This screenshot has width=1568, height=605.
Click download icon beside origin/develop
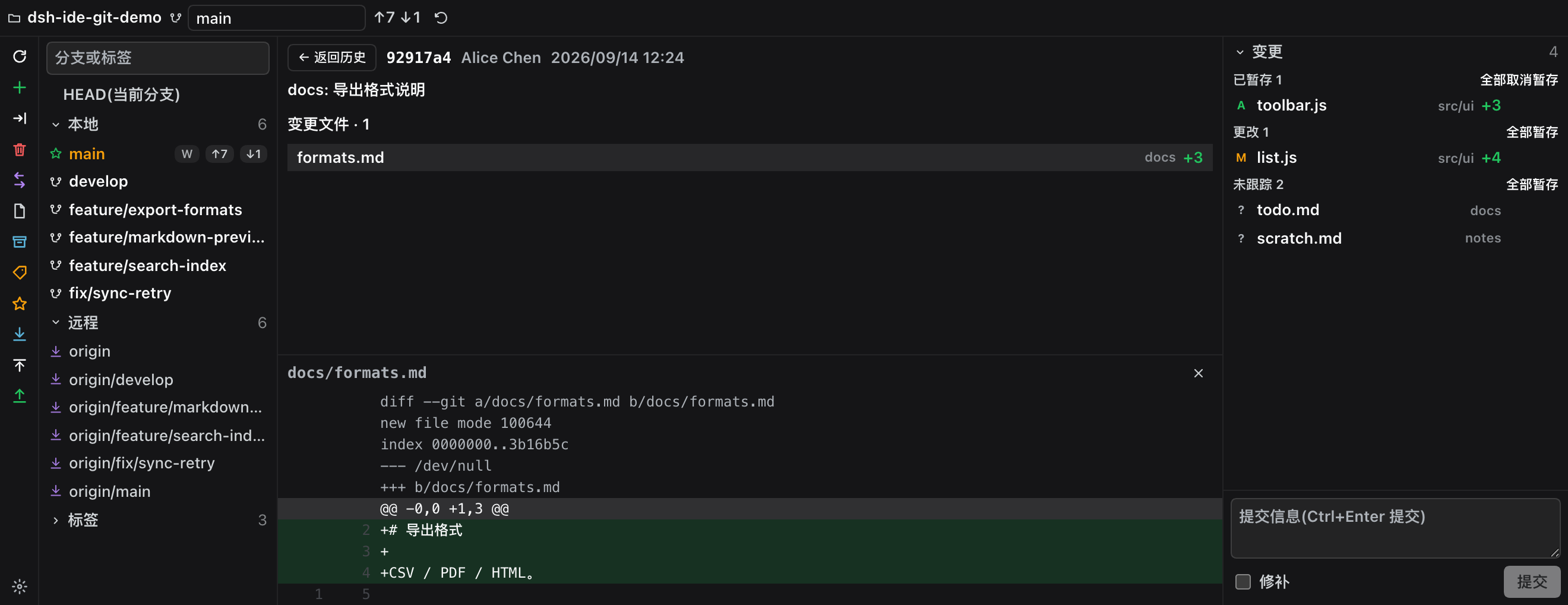tap(56, 380)
